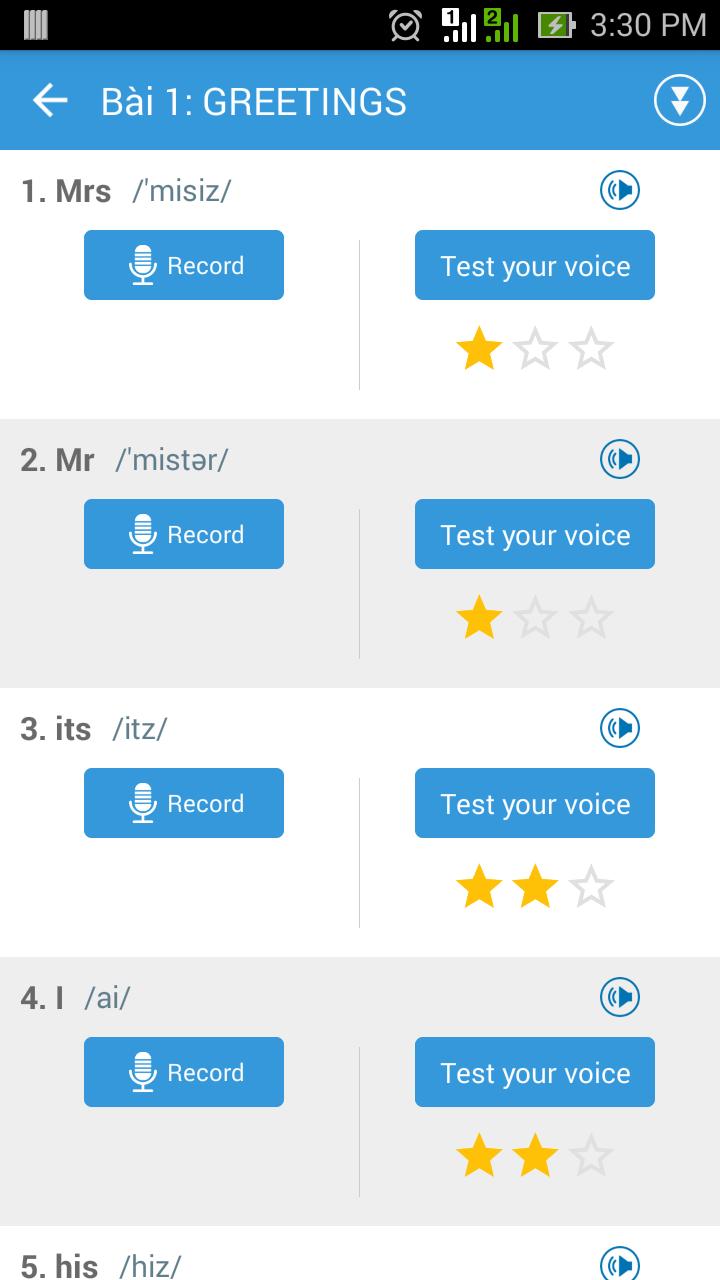Play pronunciation audio for Mr
720x1280 pixels.
[620, 459]
